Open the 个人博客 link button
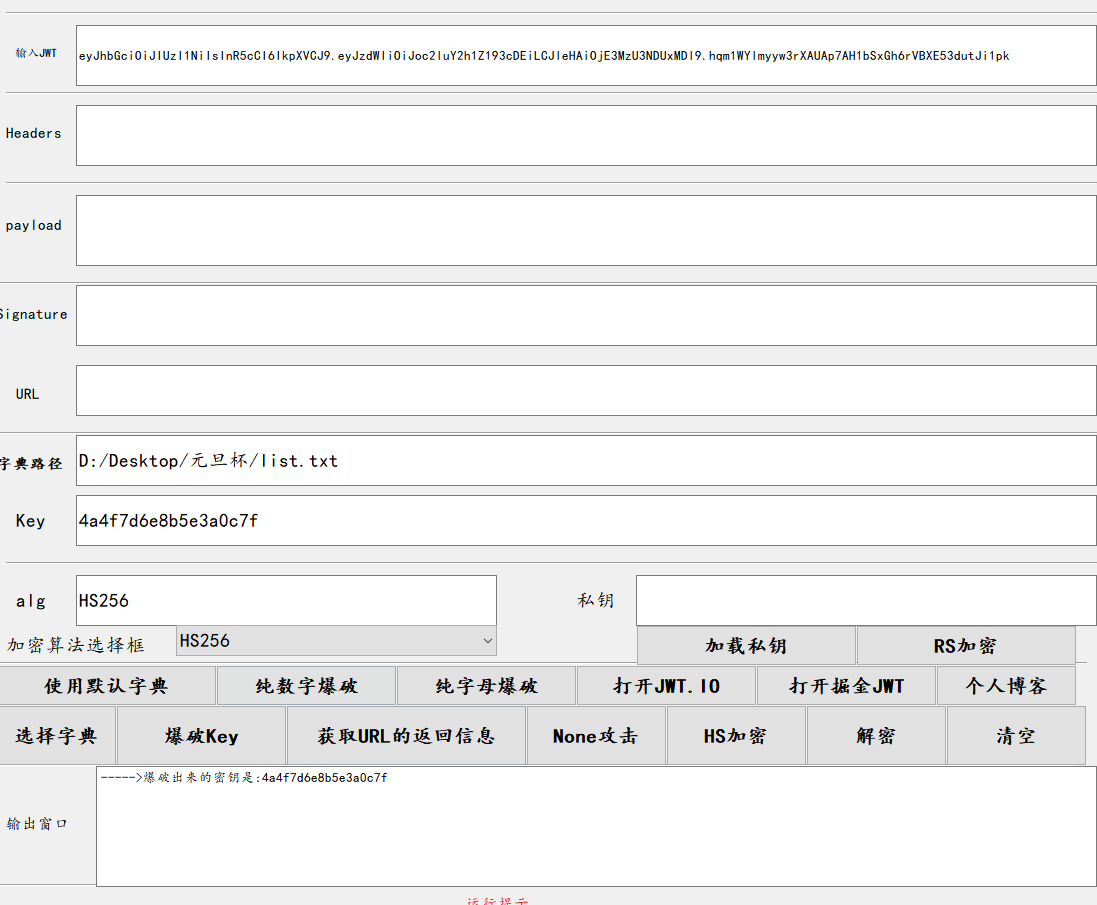The height and width of the screenshot is (905, 1097). click(1005, 686)
